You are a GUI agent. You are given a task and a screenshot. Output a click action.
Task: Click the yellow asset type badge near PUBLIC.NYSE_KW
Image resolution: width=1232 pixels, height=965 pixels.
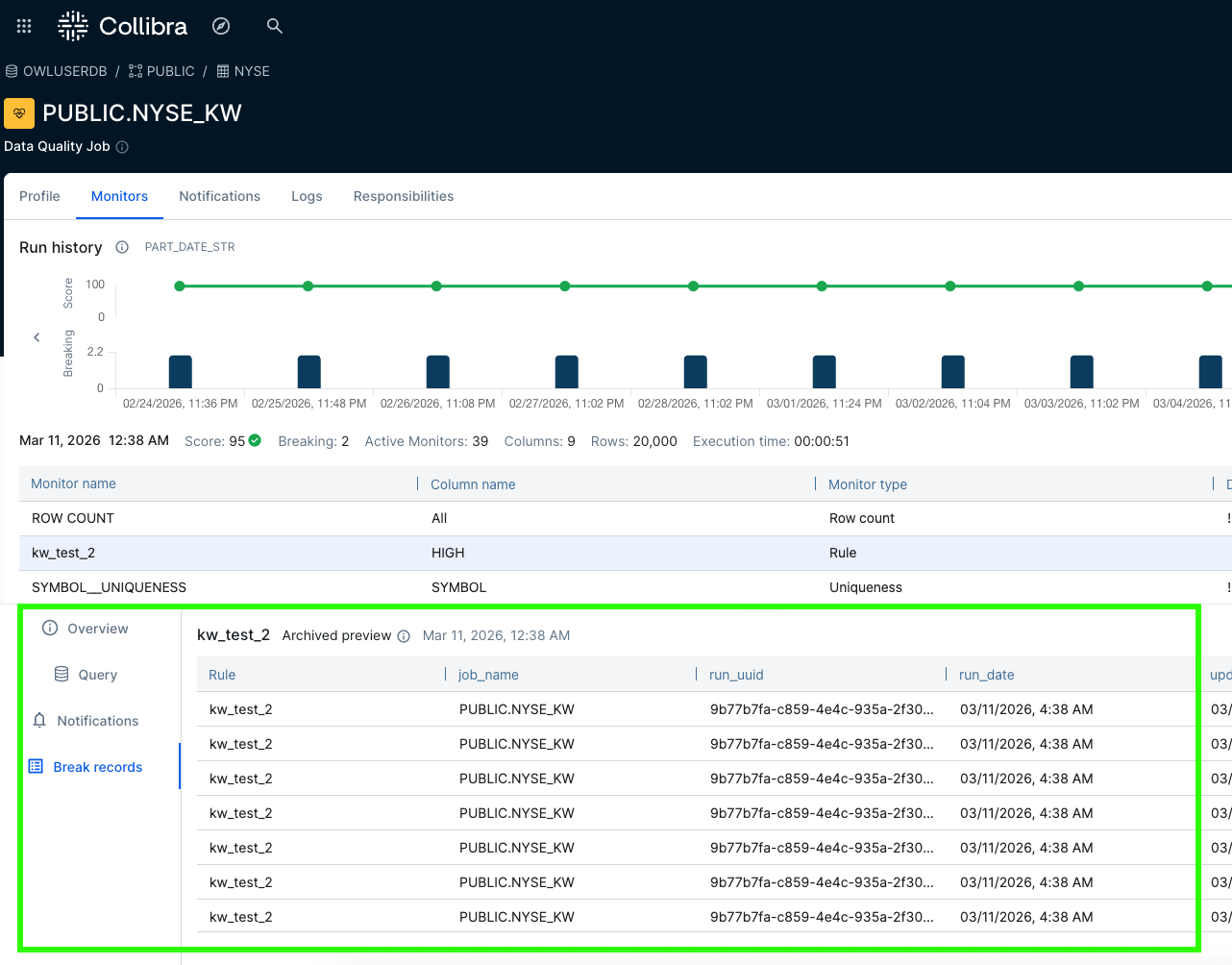tap(18, 112)
